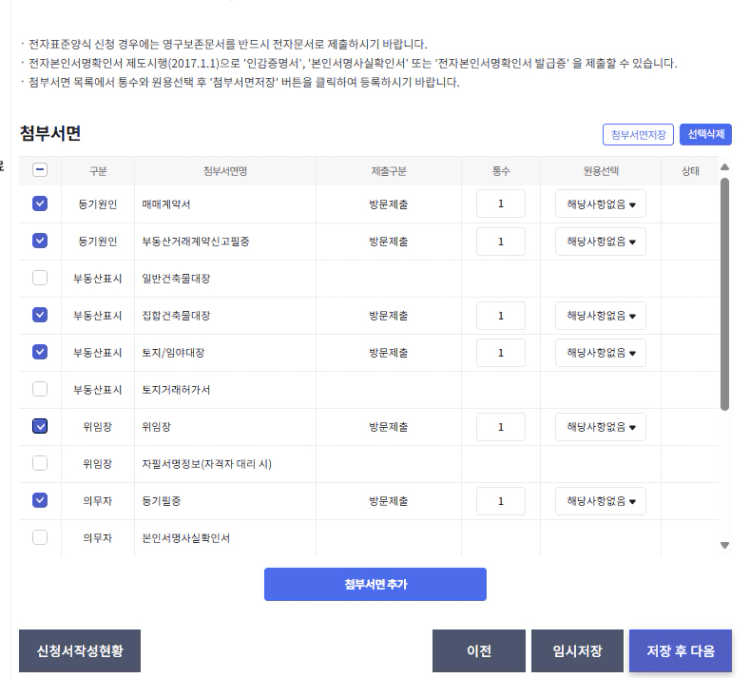The height and width of the screenshot is (678, 750).
Task: Click the 통수 field for 등기필증
Action: tap(501, 501)
